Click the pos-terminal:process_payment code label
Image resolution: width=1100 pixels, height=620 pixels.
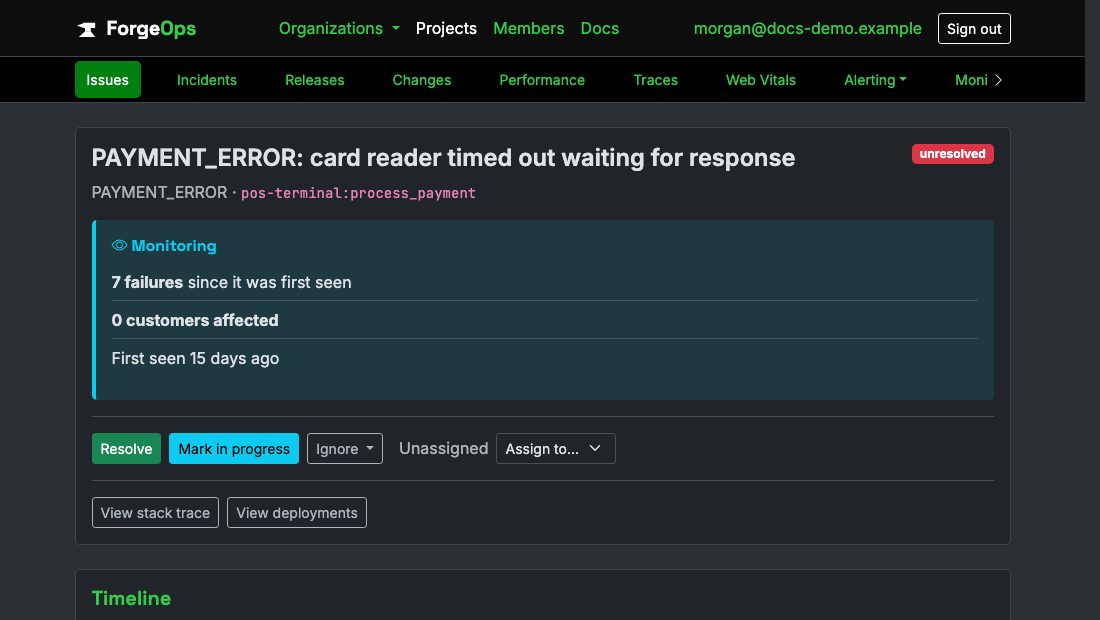tap(358, 193)
